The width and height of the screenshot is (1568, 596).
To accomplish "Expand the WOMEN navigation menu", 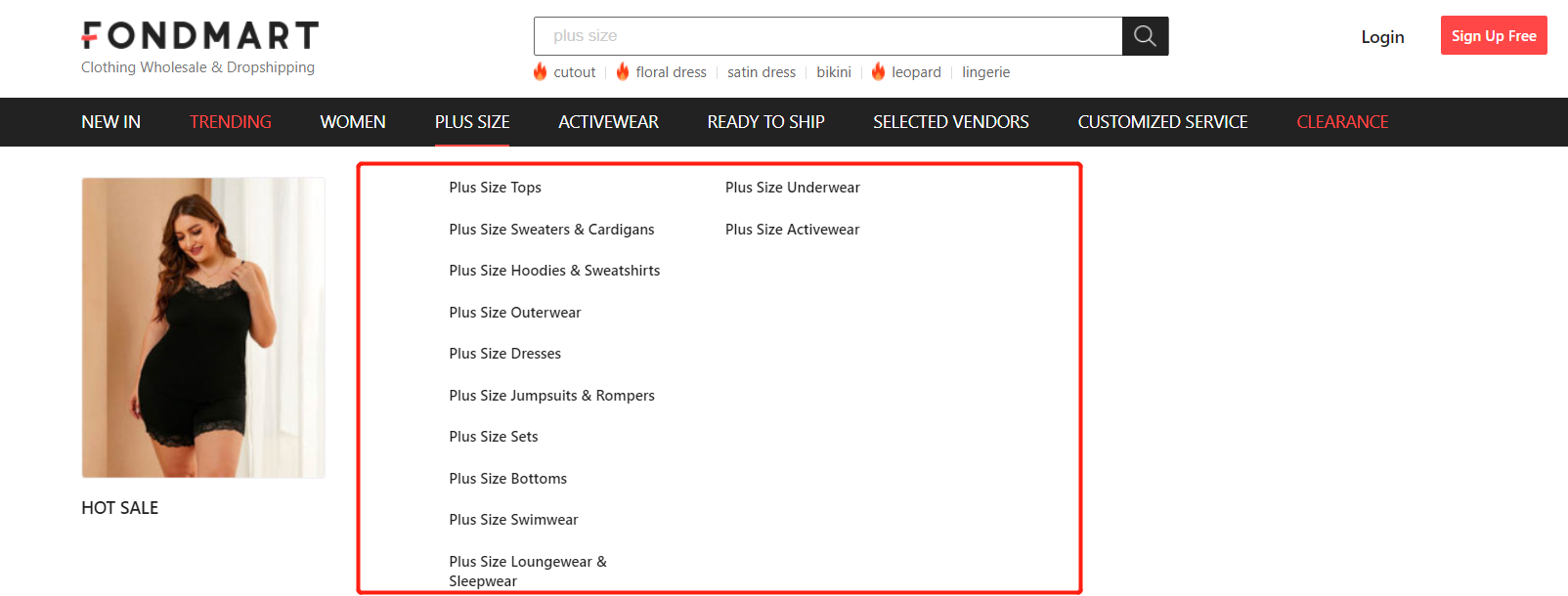I will [x=353, y=122].
